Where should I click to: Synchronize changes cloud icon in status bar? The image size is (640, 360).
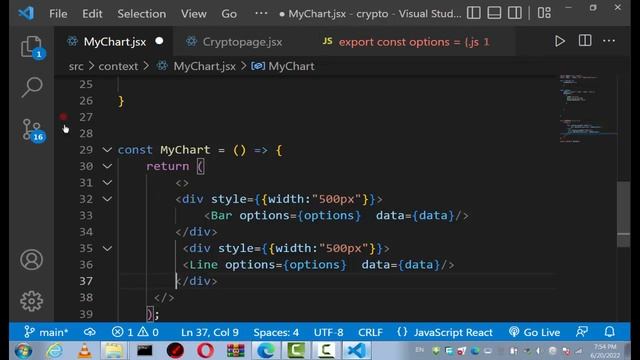pos(90,332)
